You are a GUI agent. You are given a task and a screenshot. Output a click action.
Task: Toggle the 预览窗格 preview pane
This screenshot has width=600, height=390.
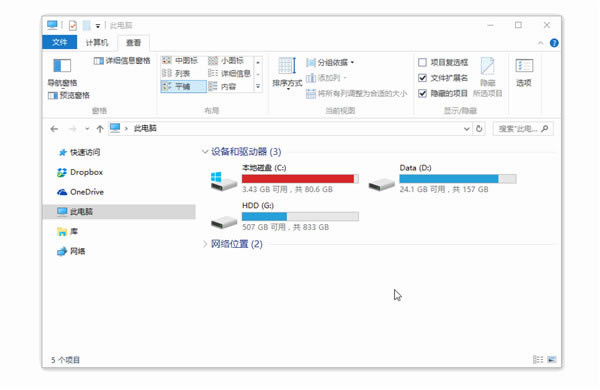click(x=69, y=95)
